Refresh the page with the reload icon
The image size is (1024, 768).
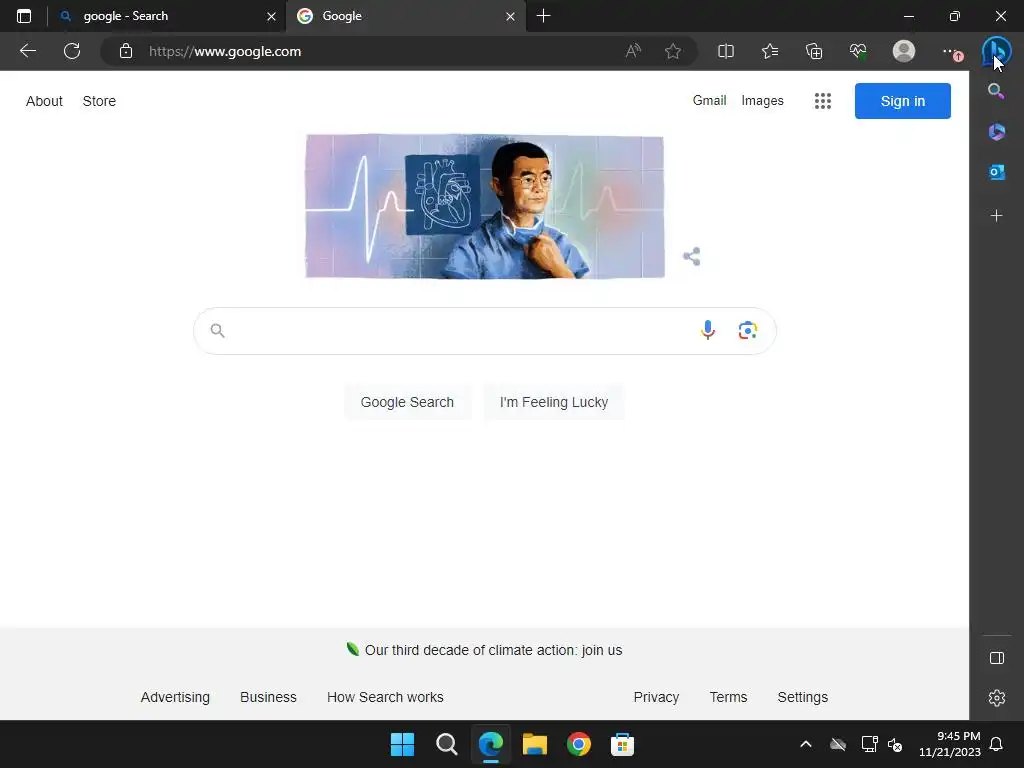point(72,51)
